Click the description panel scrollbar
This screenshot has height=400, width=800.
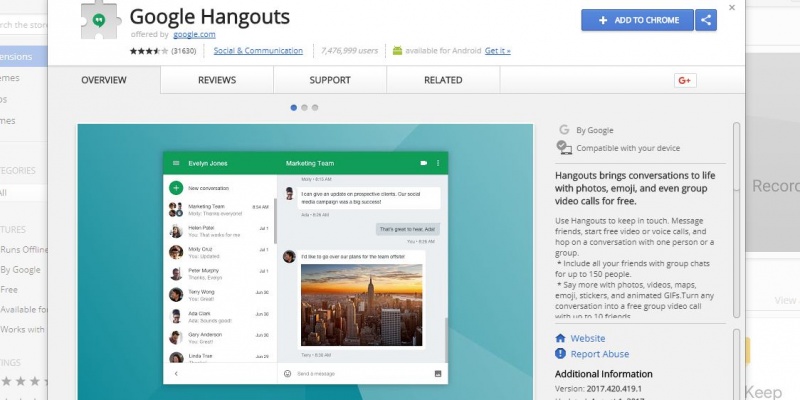pos(736,219)
